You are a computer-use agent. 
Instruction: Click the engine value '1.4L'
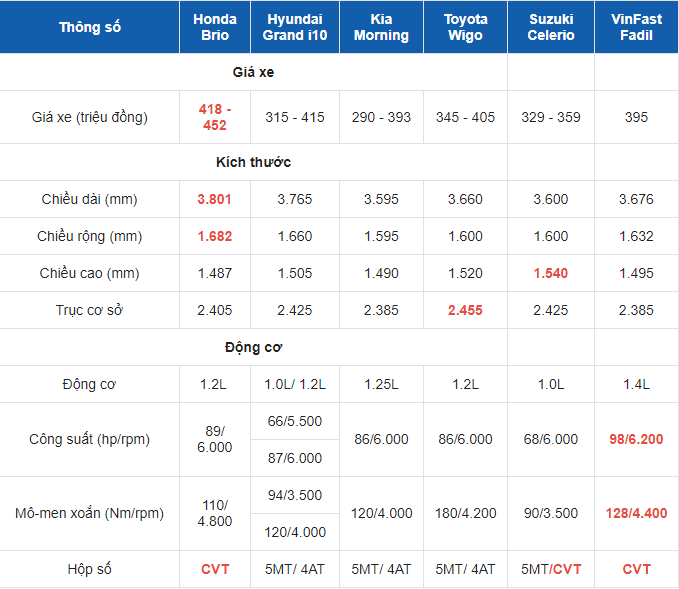pos(636,384)
